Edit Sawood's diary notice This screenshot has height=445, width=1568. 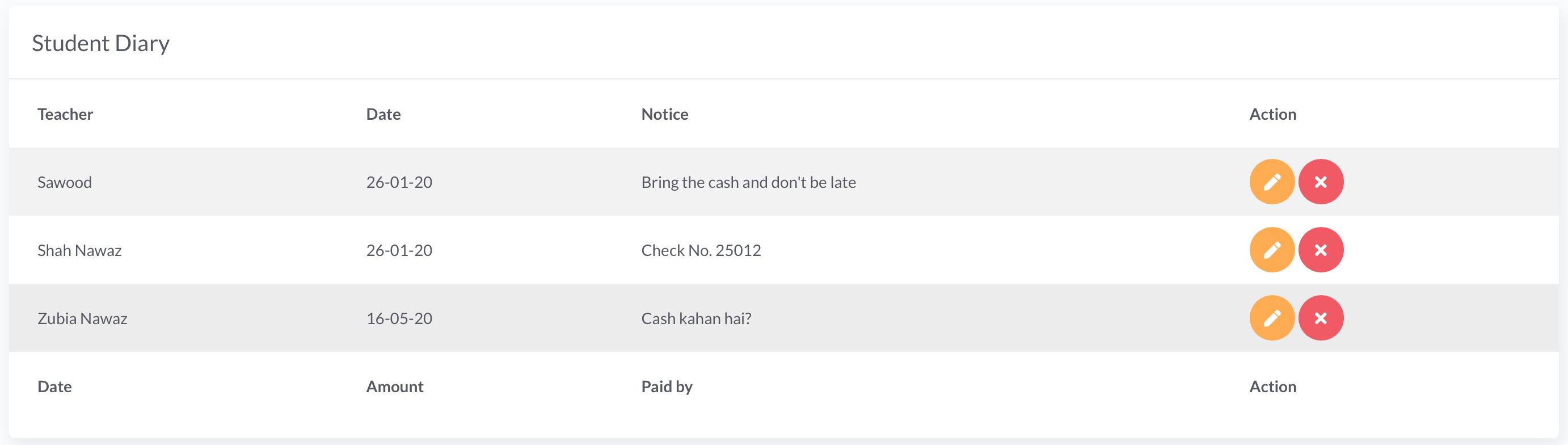(x=1271, y=182)
